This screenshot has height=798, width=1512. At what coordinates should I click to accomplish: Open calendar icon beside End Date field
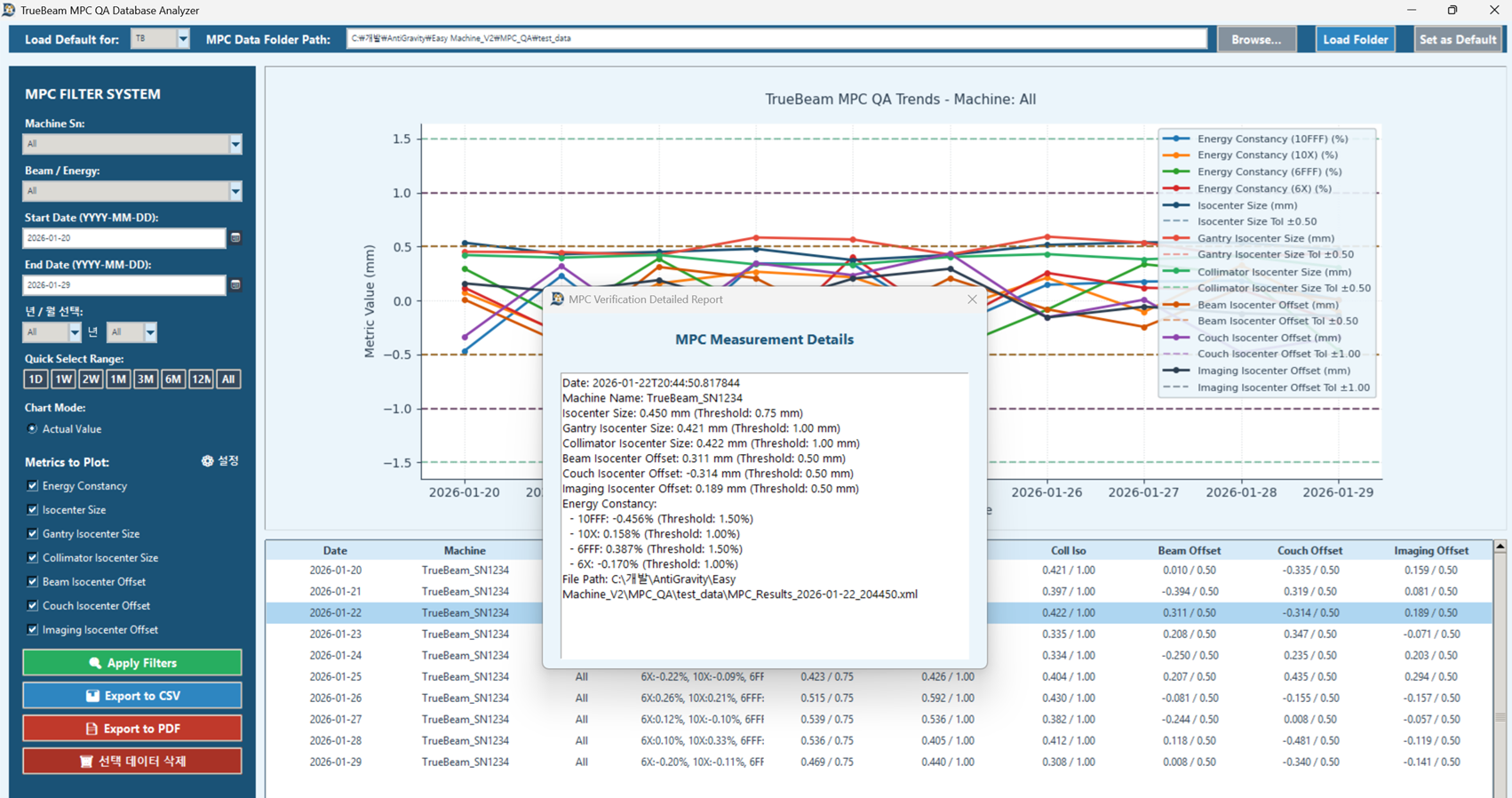pyautogui.click(x=235, y=285)
